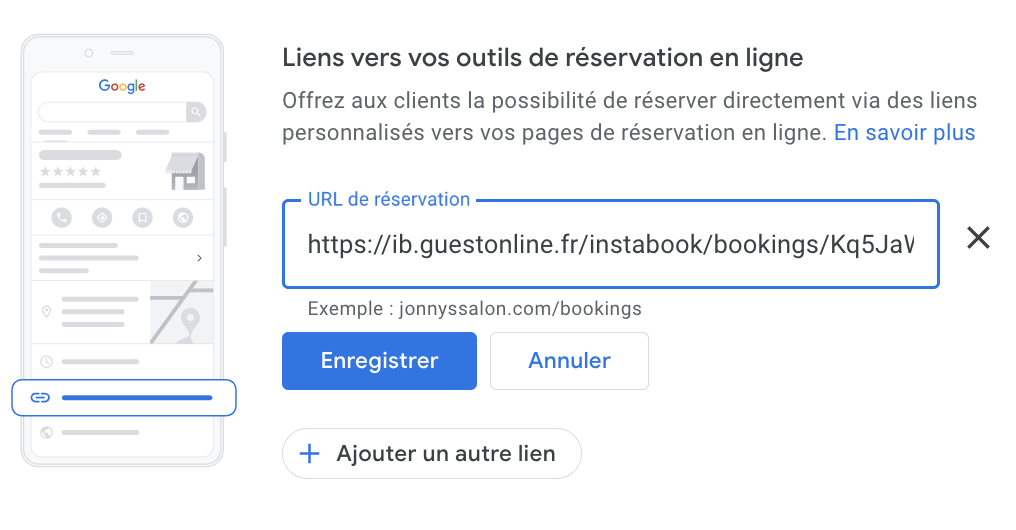
Task: Click the Annuler button
Action: coord(569,361)
